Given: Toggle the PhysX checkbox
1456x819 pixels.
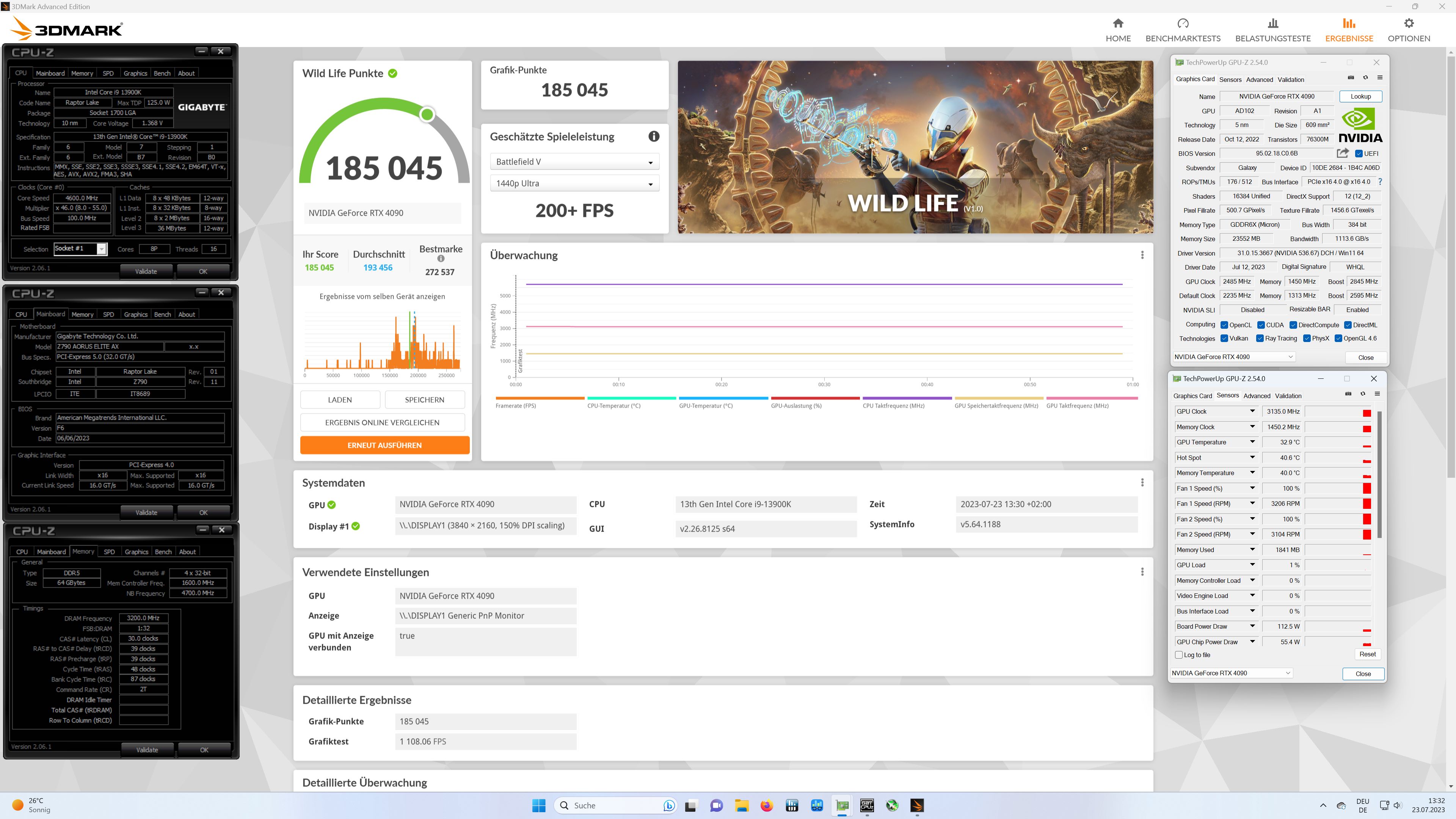Looking at the screenshot, I should [1307, 339].
